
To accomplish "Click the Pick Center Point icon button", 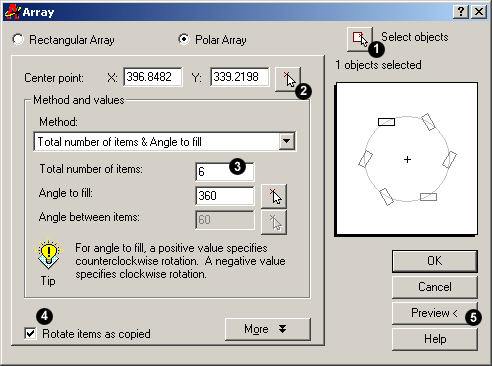I will click(288, 79).
